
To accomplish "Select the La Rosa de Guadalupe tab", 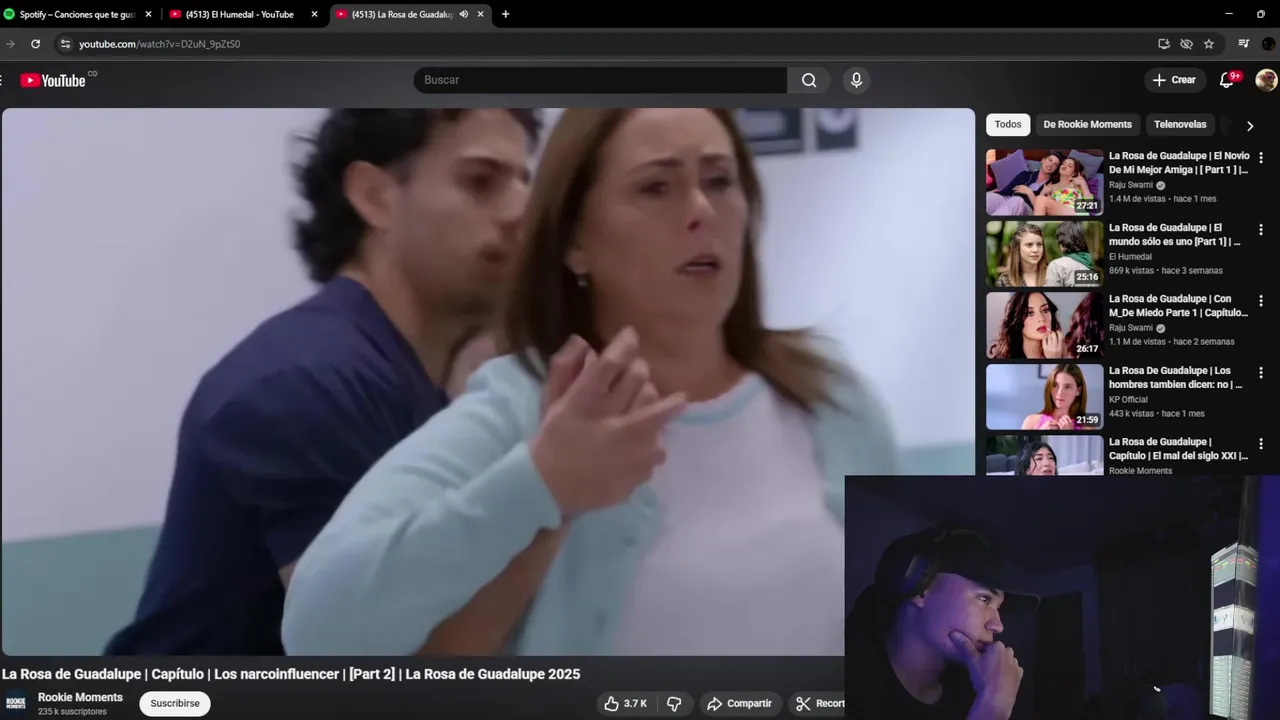I will pos(409,14).
